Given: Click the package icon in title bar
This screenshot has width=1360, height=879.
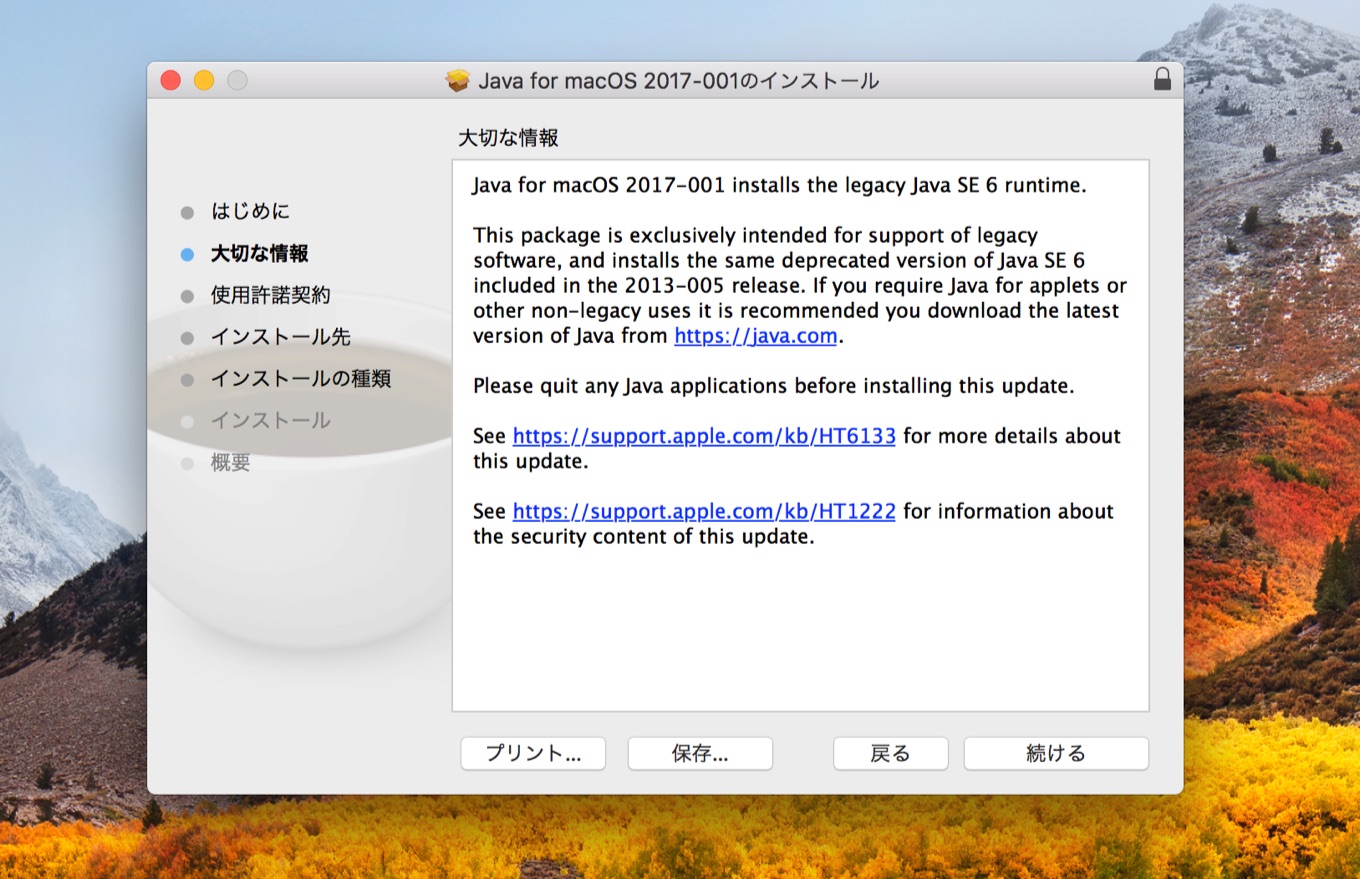Looking at the screenshot, I should coord(458,81).
